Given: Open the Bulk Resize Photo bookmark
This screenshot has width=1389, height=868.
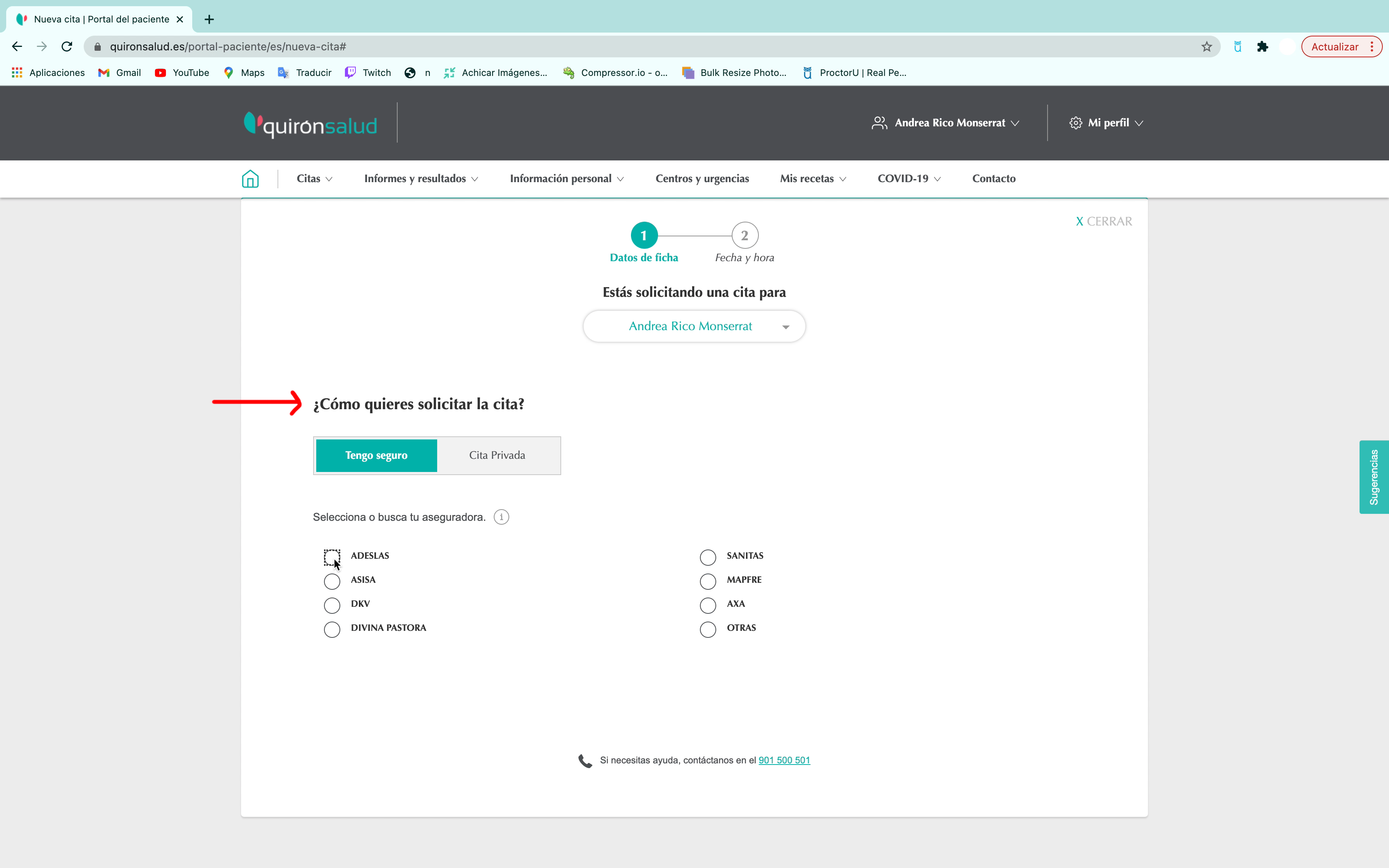Looking at the screenshot, I should point(734,73).
